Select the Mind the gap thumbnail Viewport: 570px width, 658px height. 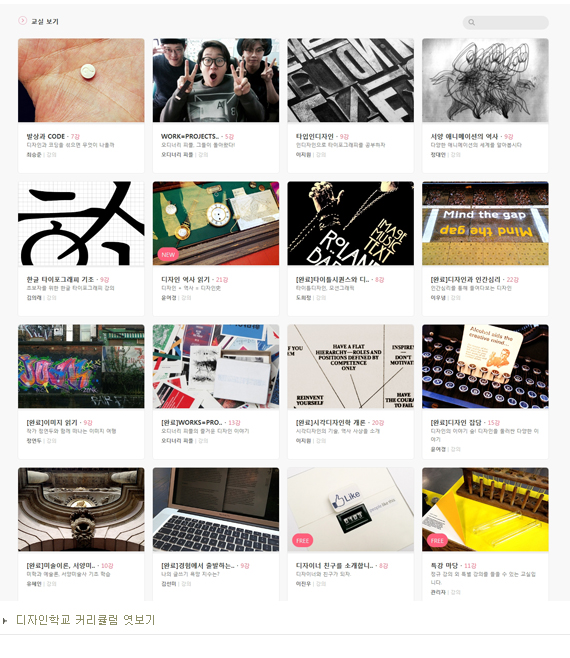click(x=485, y=223)
